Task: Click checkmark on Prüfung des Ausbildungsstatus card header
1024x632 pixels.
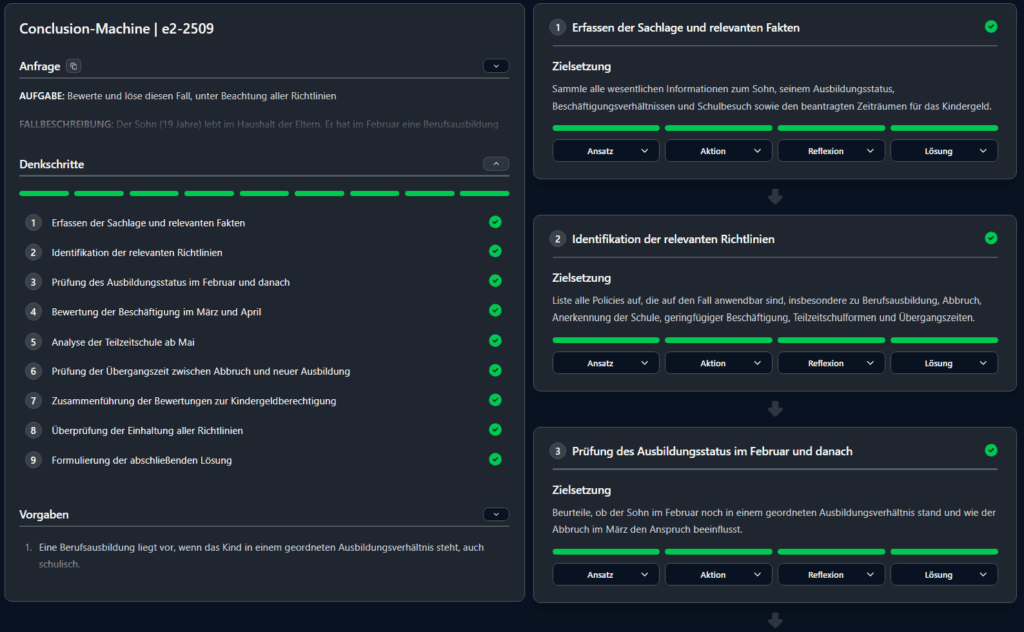Action: [x=990, y=451]
